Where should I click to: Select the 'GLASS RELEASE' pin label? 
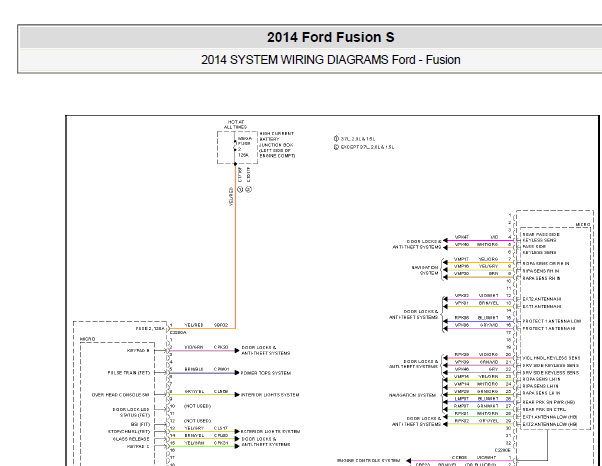(x=131, y=439)
